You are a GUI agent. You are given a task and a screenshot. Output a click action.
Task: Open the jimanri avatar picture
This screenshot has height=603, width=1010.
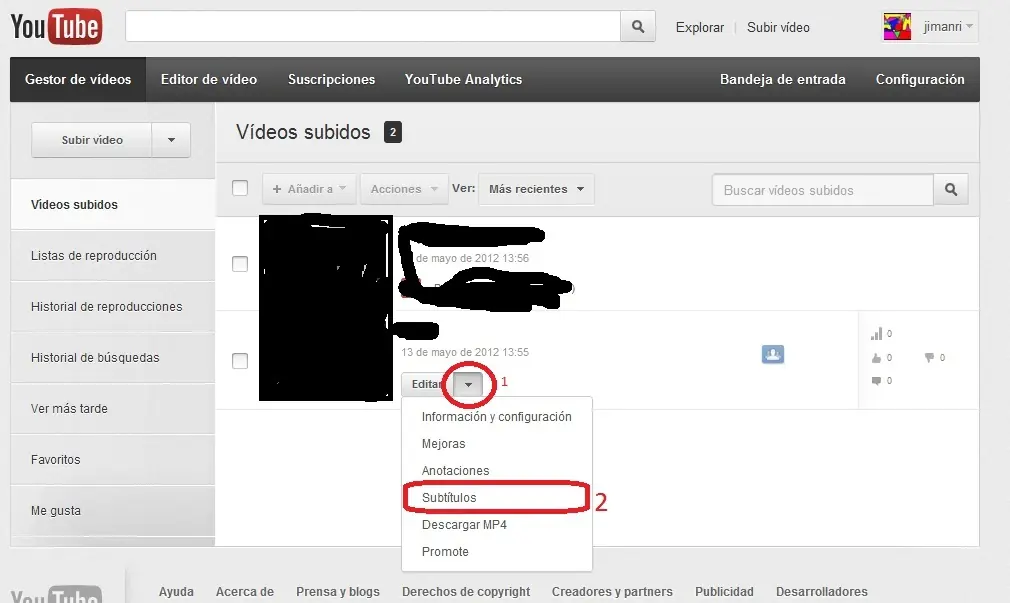[x=897, y=26]
